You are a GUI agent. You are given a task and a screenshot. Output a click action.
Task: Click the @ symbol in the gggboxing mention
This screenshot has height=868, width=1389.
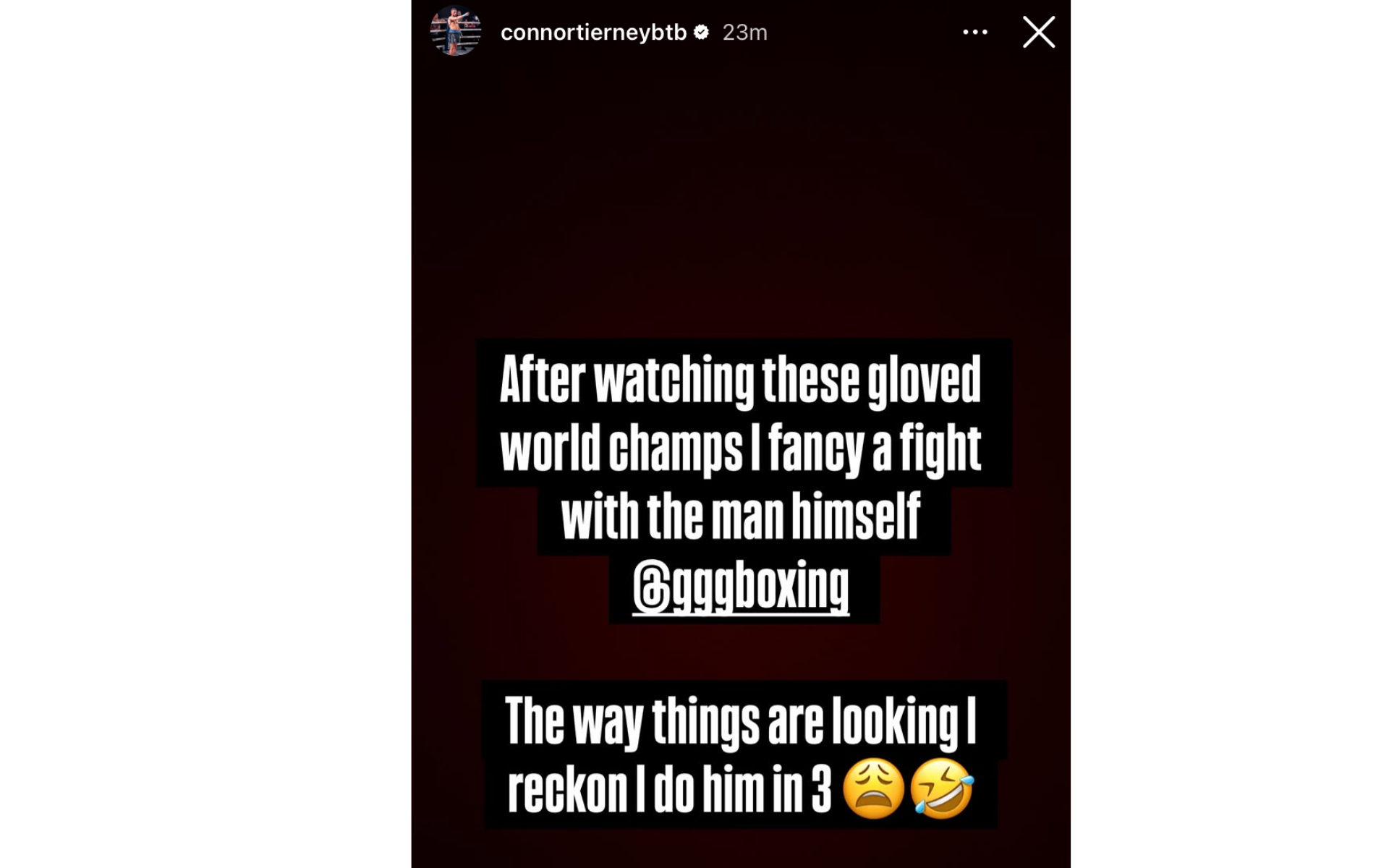click(x=652, y=589)
